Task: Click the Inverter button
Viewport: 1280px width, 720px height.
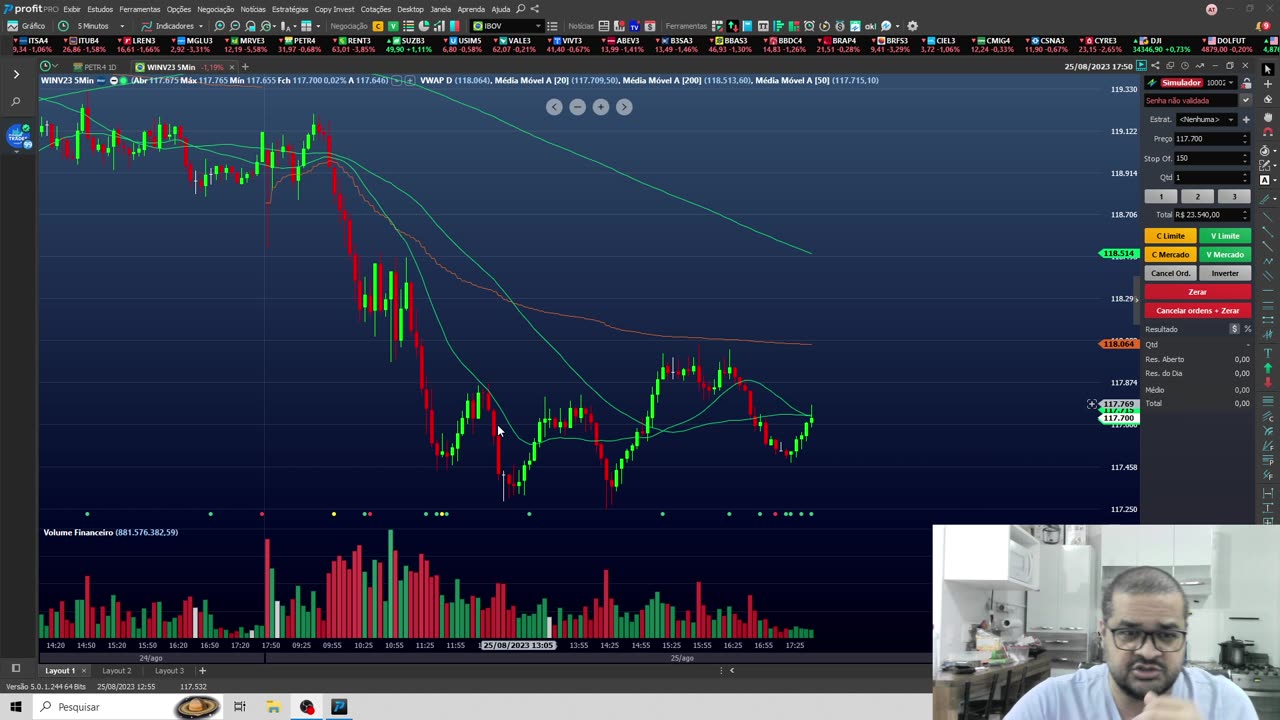Action: [1225, 273]
